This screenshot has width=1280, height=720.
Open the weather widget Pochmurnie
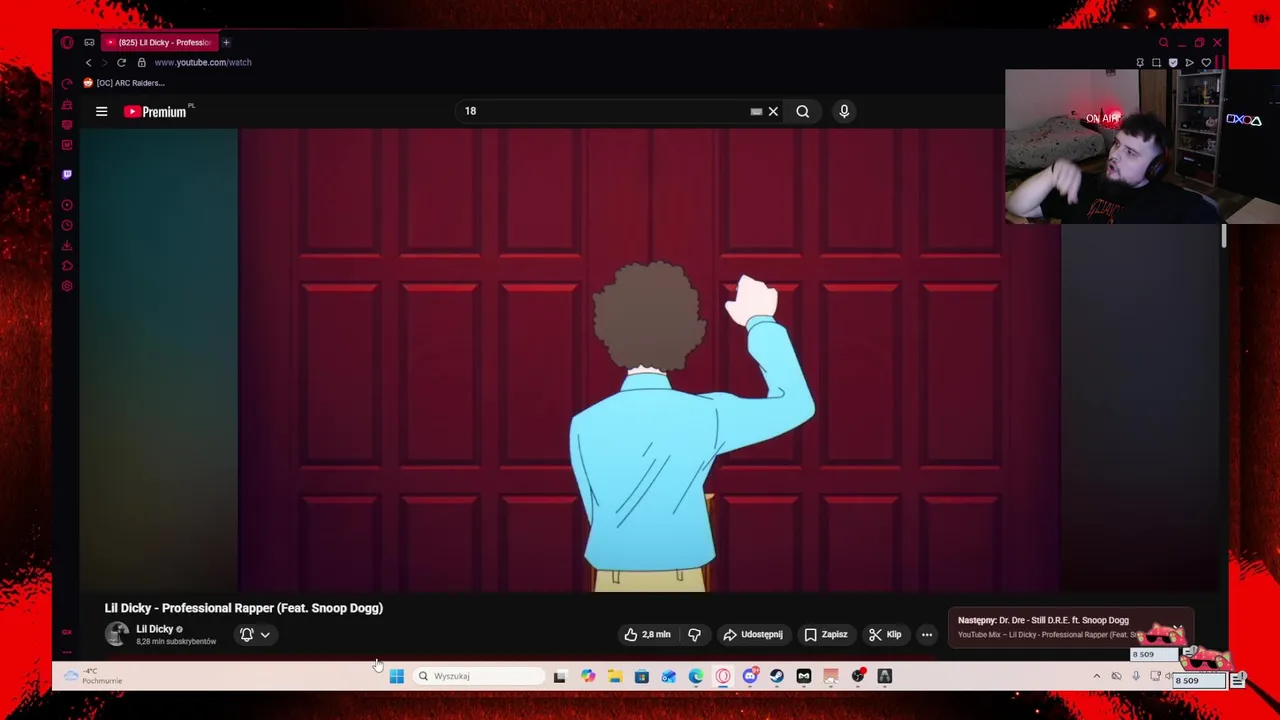(x=92, y=676)
